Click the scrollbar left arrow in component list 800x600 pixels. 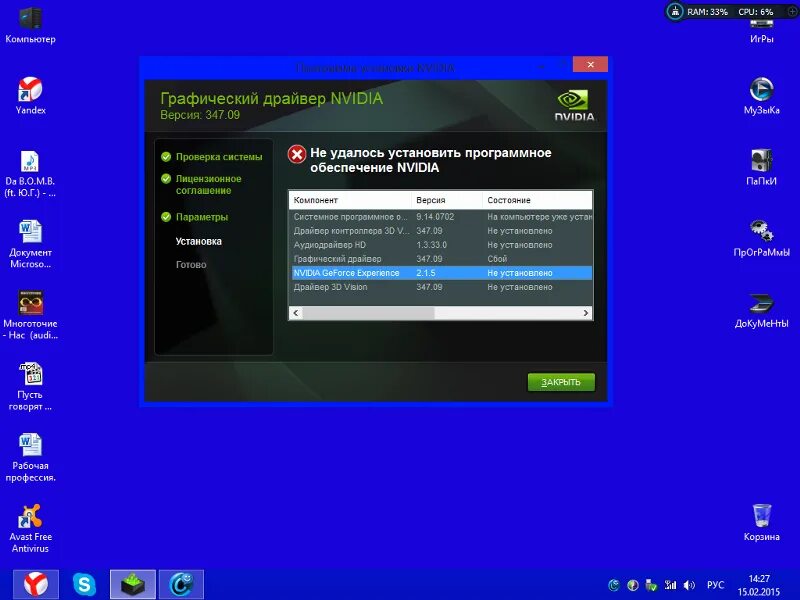(296, 313)
